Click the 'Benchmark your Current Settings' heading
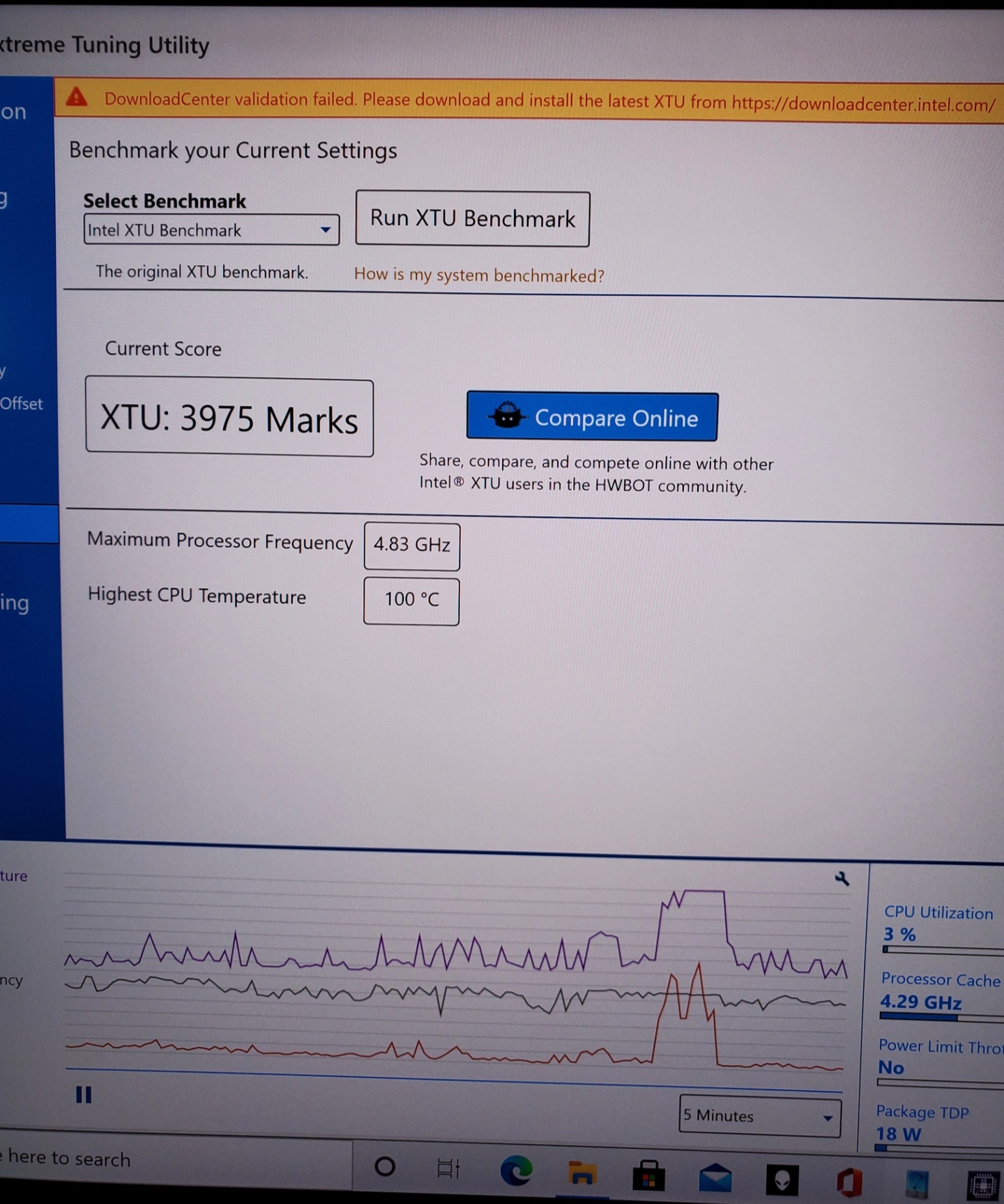Image resolution: width=1004 pixels, height=1204 pixels. pyautogui.click(x=233, y=151)
